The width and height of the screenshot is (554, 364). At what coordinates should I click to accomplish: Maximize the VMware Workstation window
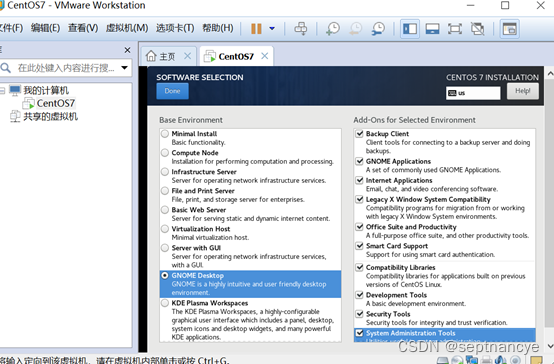coord(505,5)
